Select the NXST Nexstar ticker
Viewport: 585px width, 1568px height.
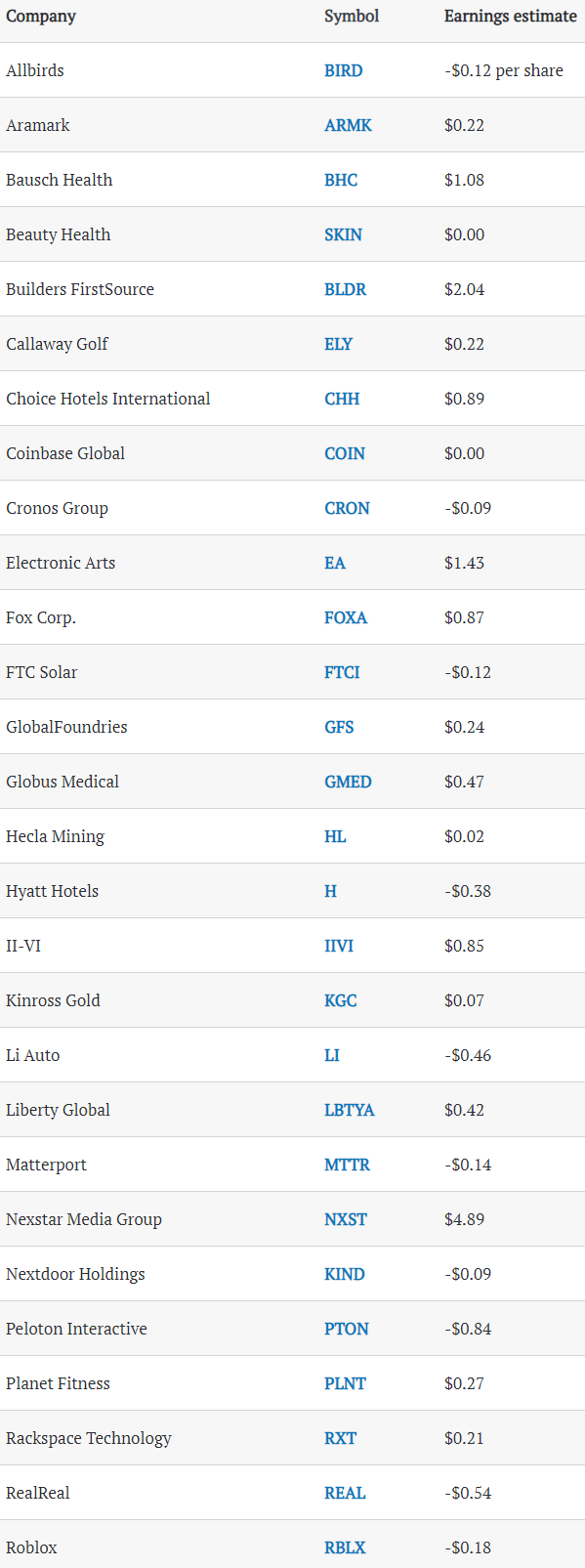pyautogui.click(x=346, y=1219)
